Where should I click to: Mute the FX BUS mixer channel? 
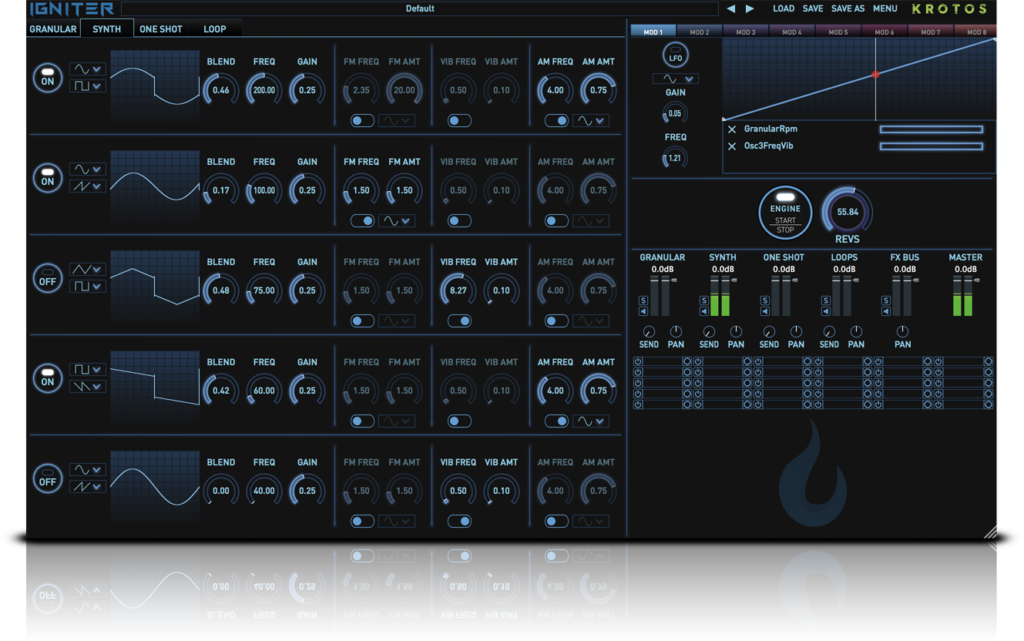coord(886,311)
